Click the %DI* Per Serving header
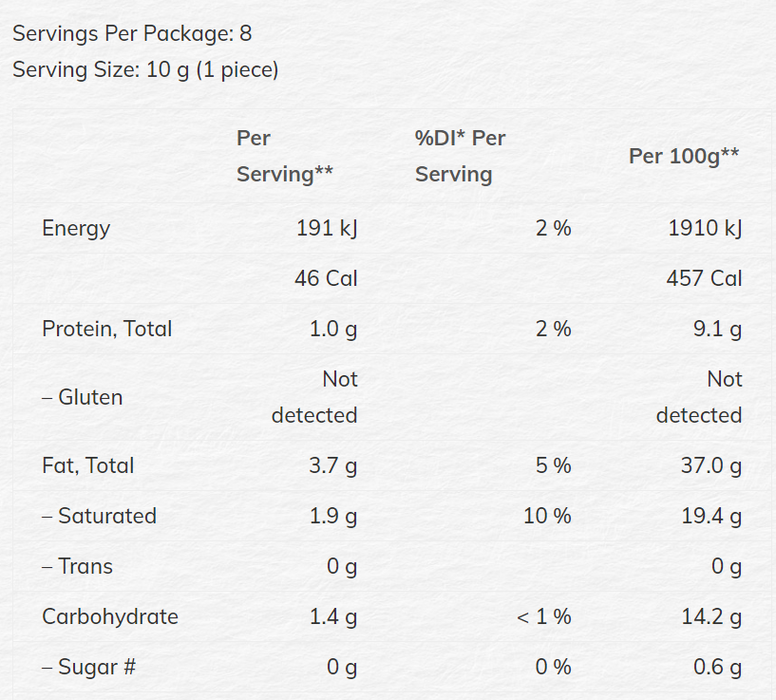This screenshot has width=776, height=700. (460, 156)
